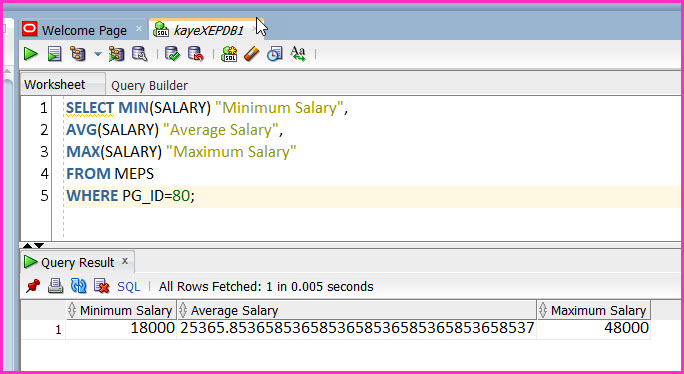Open SQL Tuning Advisor icon
Image resolution: width=684 pixels, height=374 pixels.
140,54
